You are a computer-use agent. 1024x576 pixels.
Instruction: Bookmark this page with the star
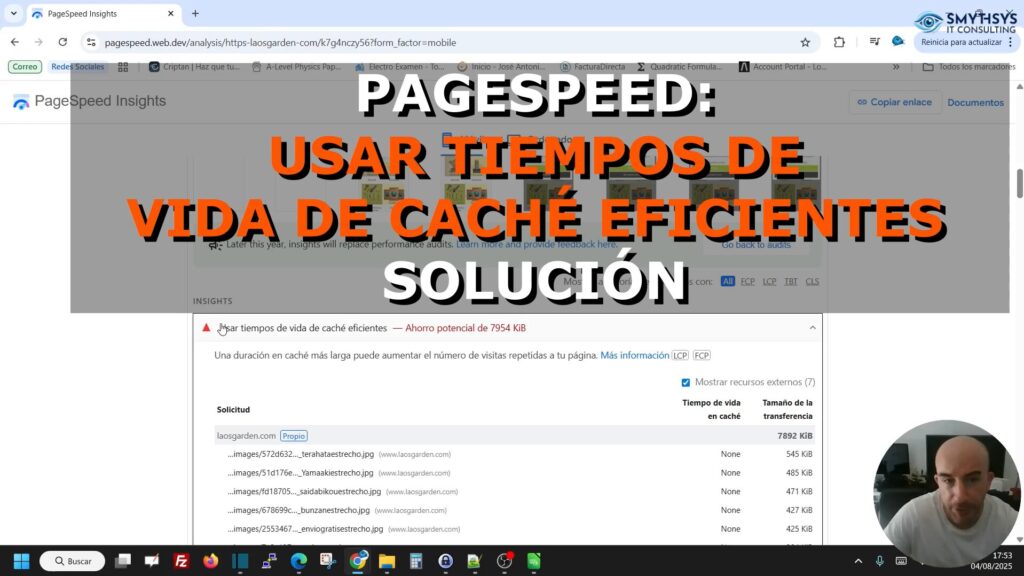(x=805, y=42)
